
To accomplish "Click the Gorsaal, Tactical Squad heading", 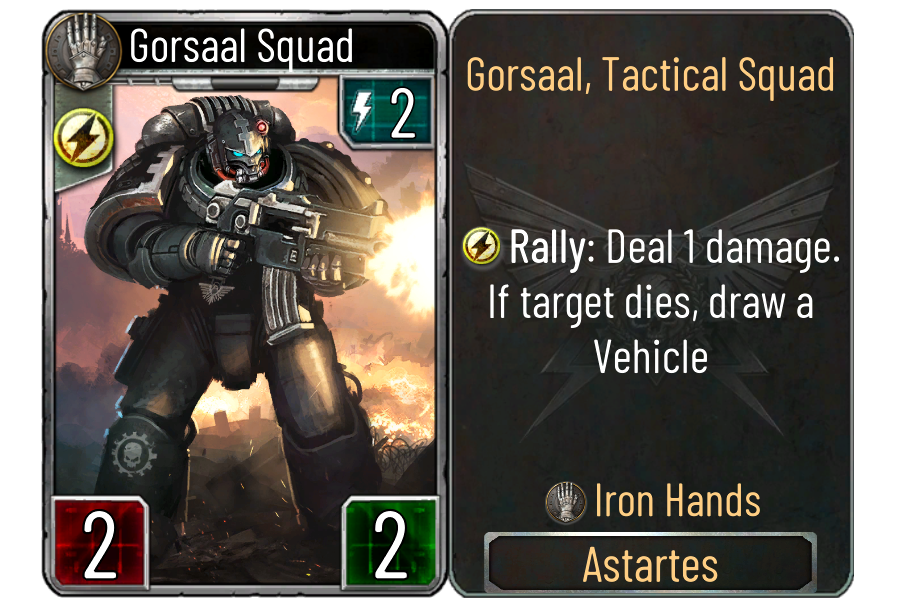I will coord(650,75).
